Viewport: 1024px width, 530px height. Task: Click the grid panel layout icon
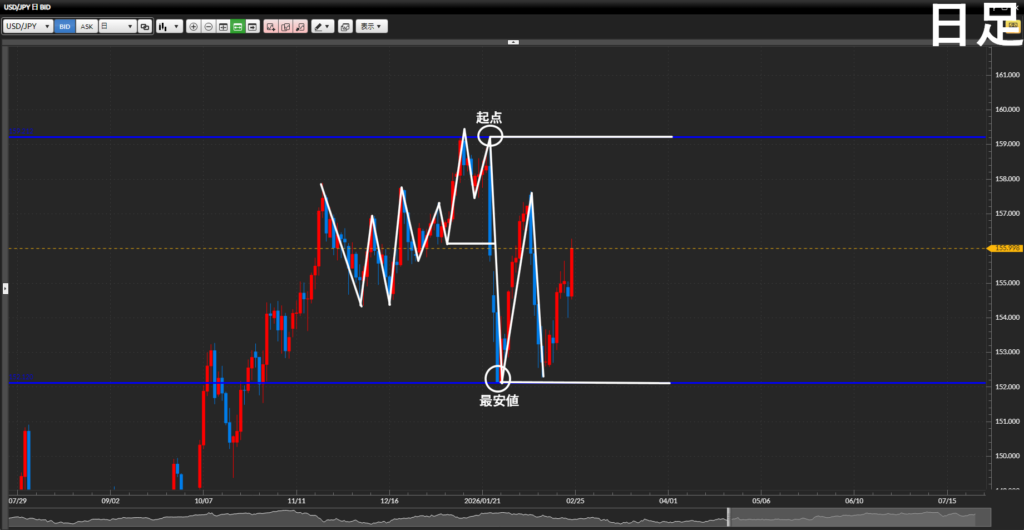coord(223,26)
